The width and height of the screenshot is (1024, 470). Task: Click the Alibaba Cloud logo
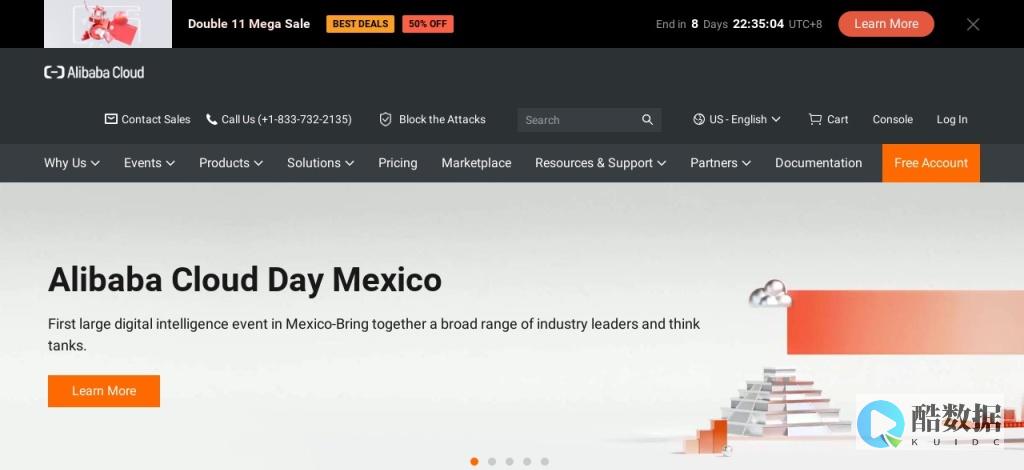[94, 72]
